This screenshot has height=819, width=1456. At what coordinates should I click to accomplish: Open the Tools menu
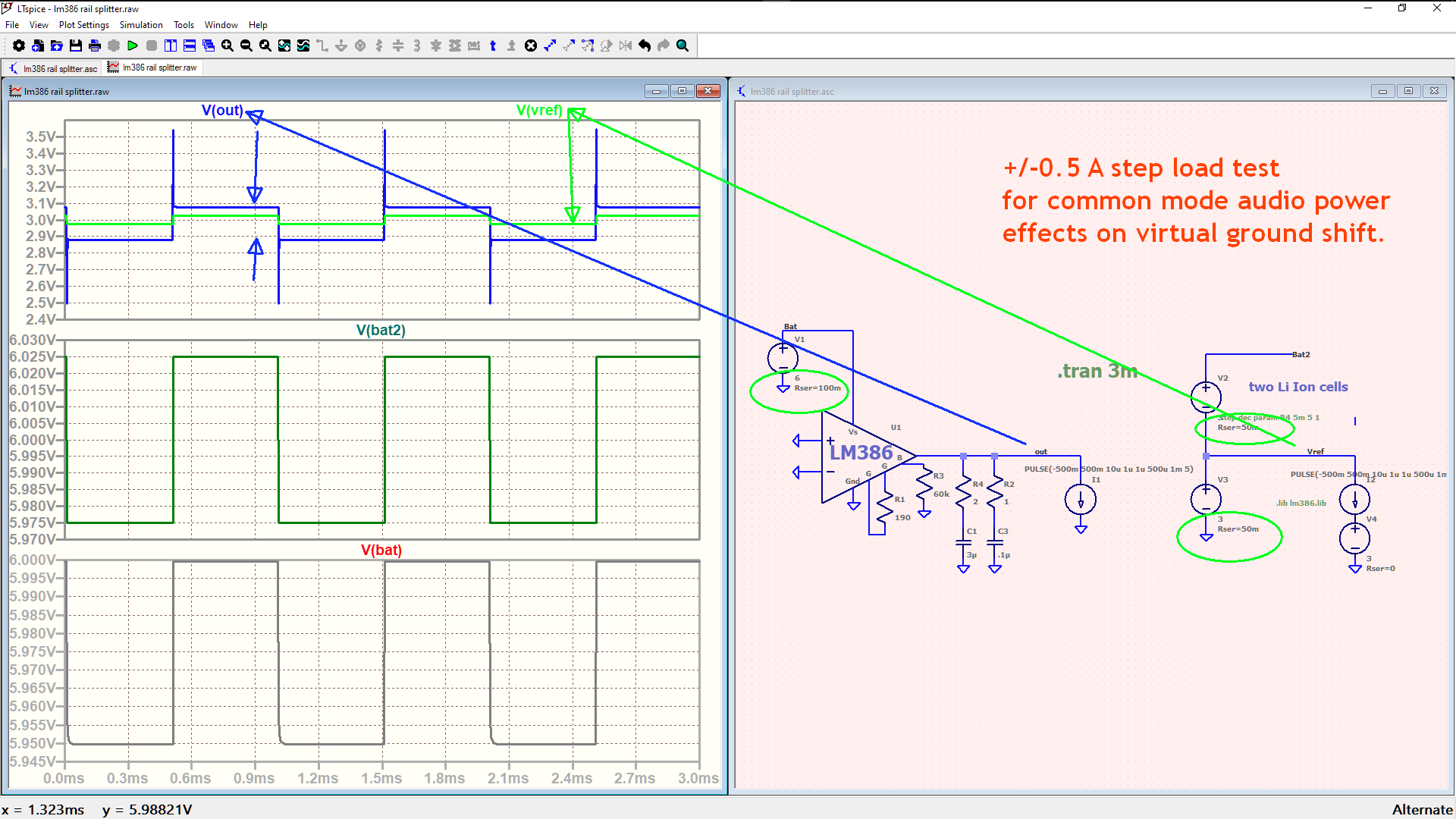tap(184, 25)
